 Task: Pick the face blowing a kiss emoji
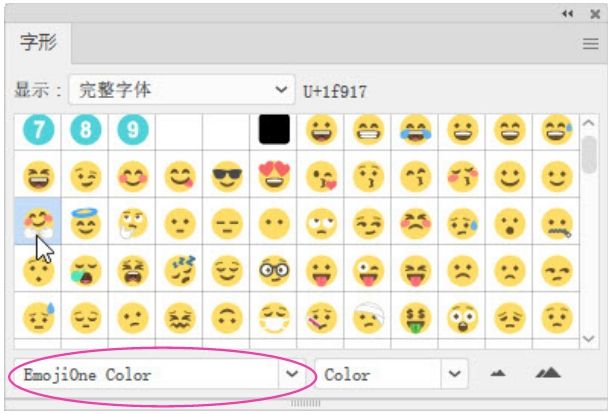322,176
